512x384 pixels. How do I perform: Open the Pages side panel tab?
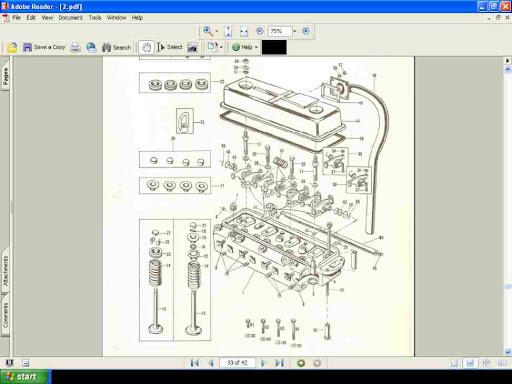tap(5, 77)
